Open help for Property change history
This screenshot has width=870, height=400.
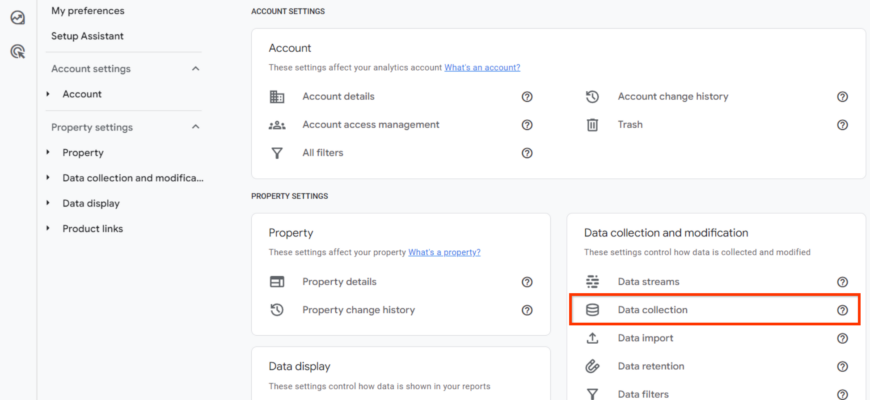pyautogui.click(x=527, y=310)
